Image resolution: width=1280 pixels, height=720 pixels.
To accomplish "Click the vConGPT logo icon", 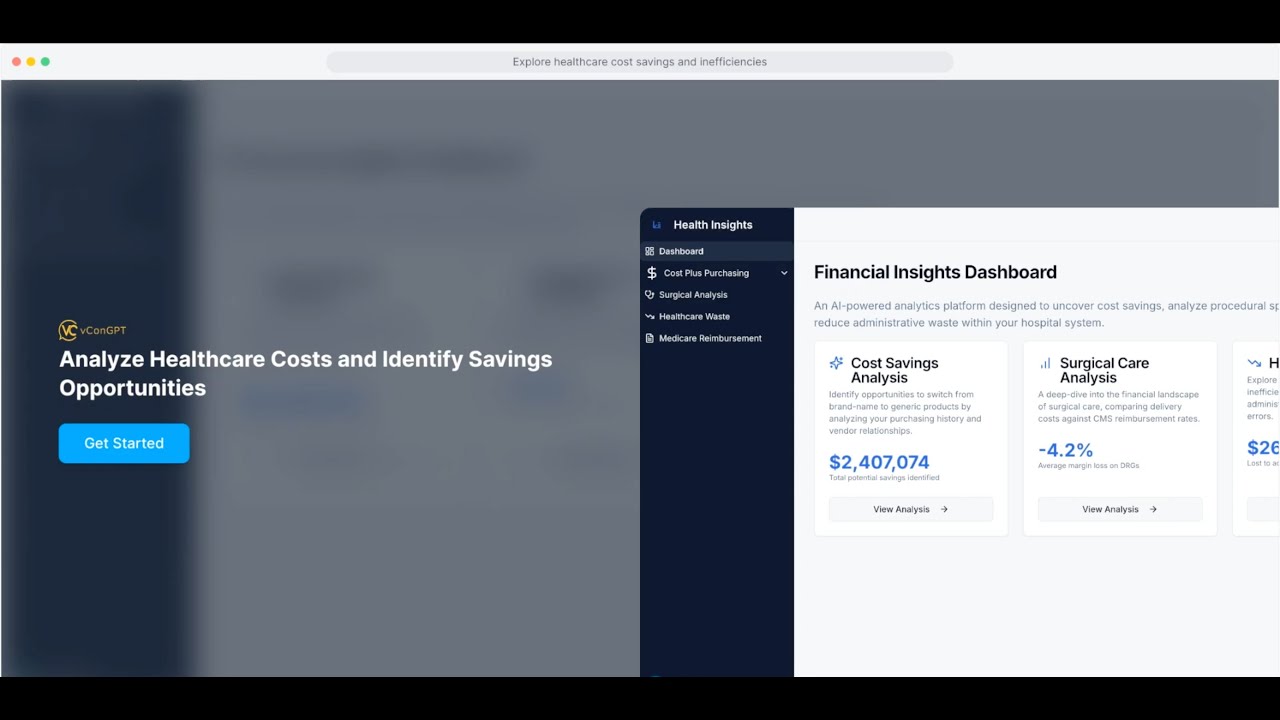I will click(68, 331).
